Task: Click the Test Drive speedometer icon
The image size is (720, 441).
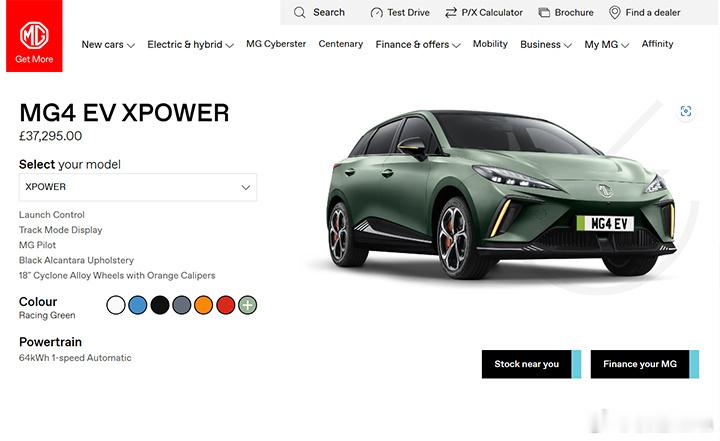Action: point(376,13)
